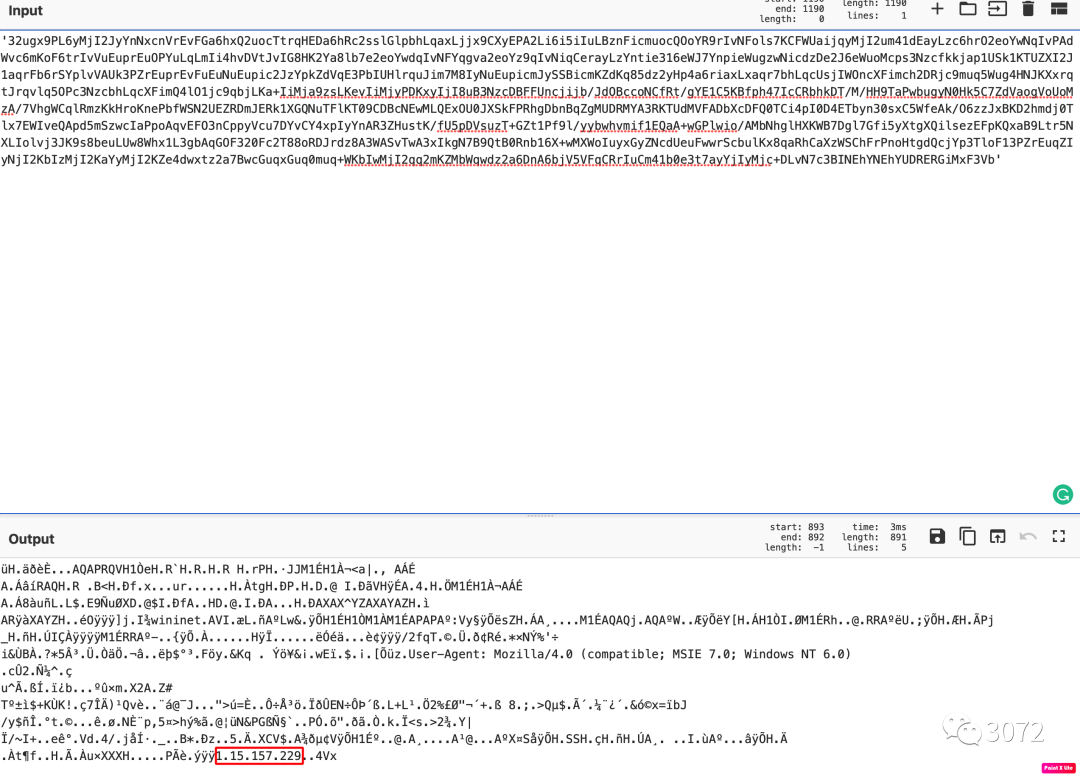Clear input and output with the trash icon

[1028, 9]
